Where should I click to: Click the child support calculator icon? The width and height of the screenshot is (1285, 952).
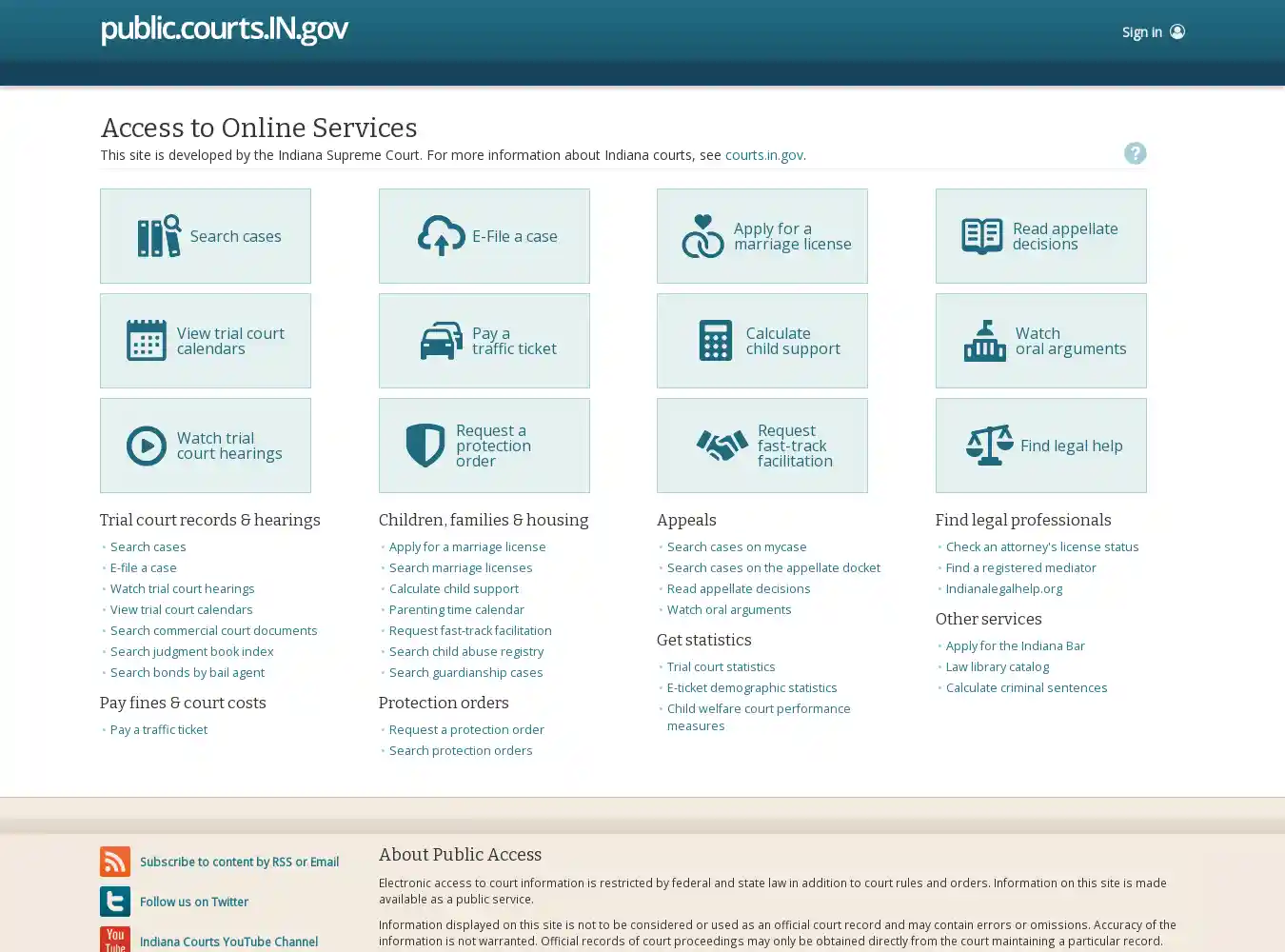click(716, 341)
